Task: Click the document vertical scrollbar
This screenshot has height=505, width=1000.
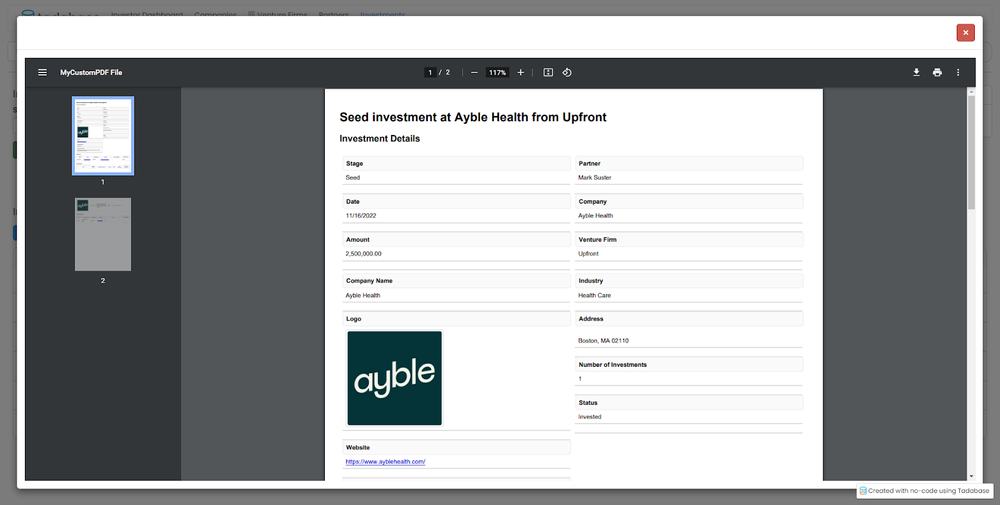Action: click(971, 153)
